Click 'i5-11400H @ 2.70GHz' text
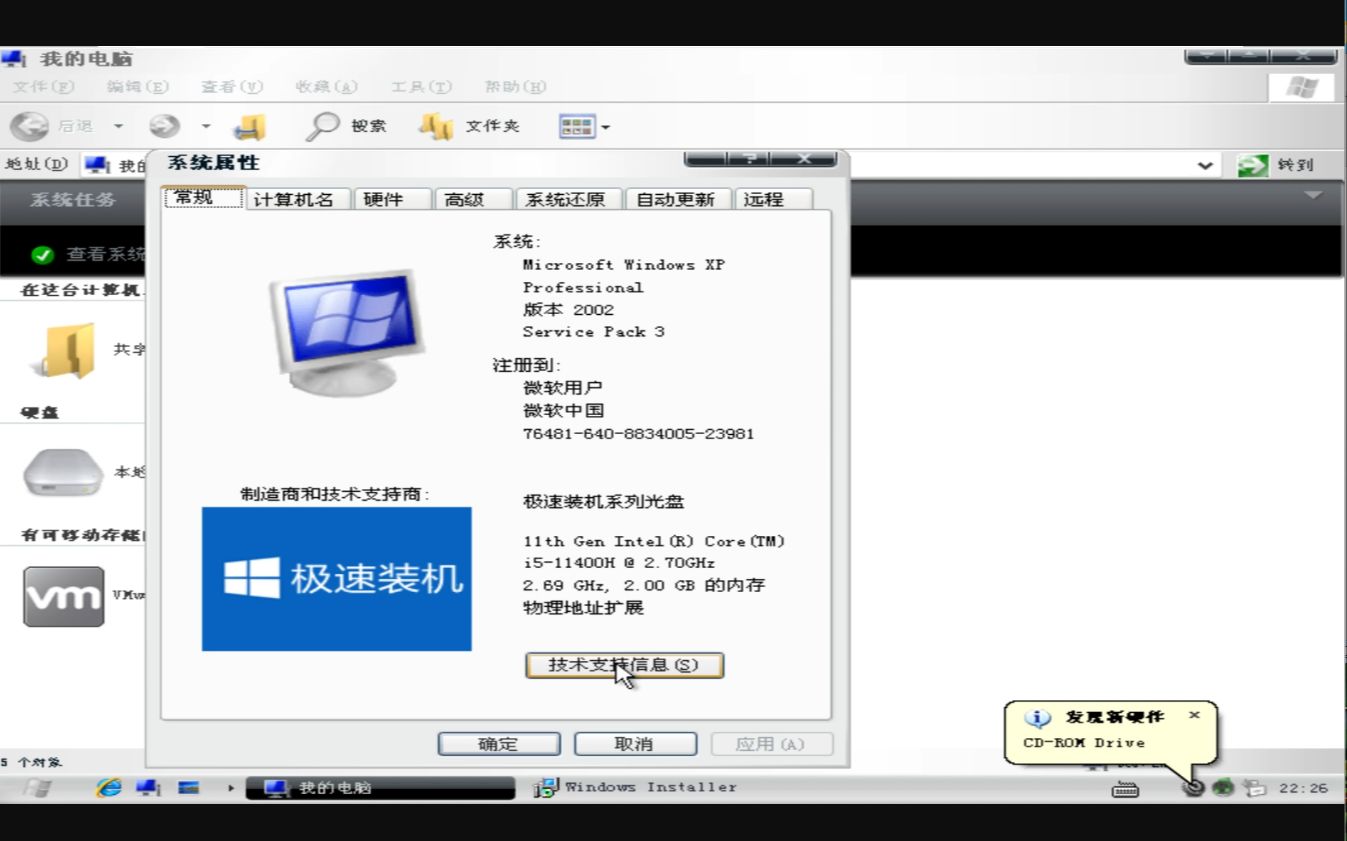The height and width of the screenshot is (841, 1347). coord(619,563)
